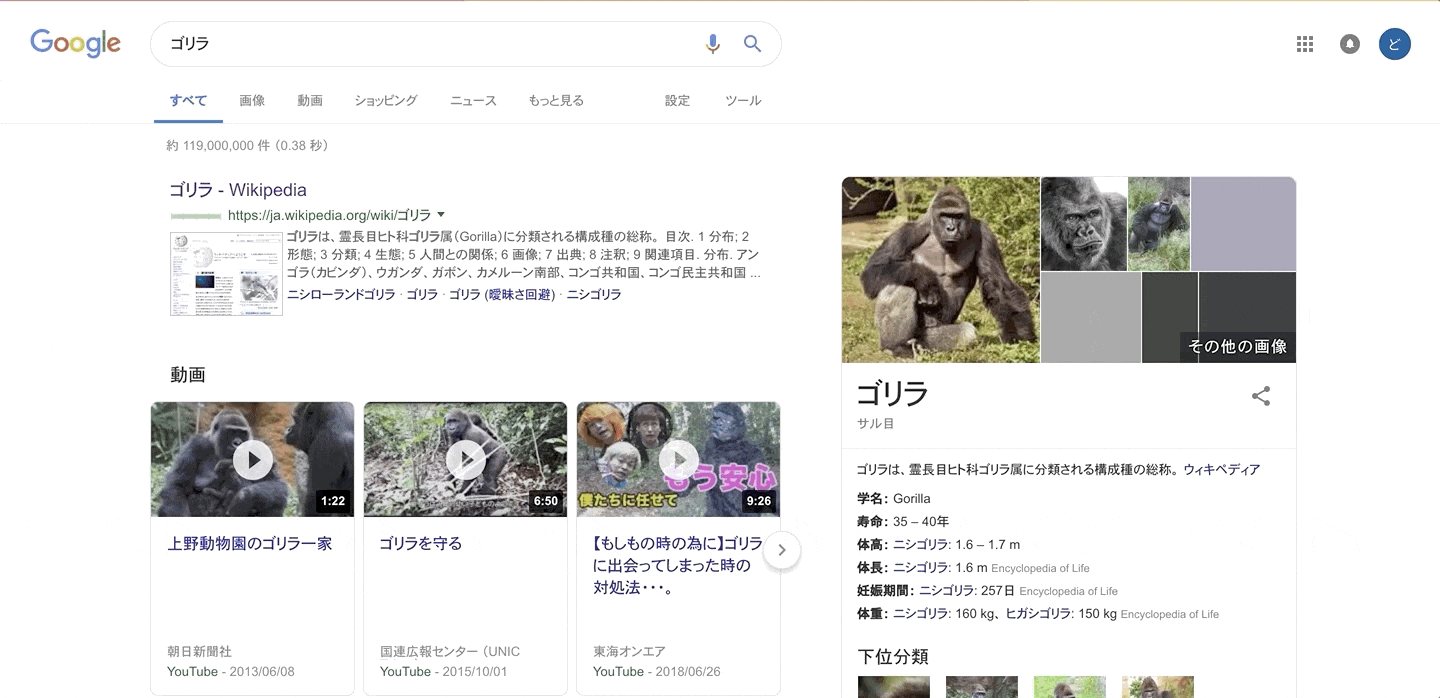
Task: Open the ニシローランドゴリラ sitelink
Action: point(341,295)
